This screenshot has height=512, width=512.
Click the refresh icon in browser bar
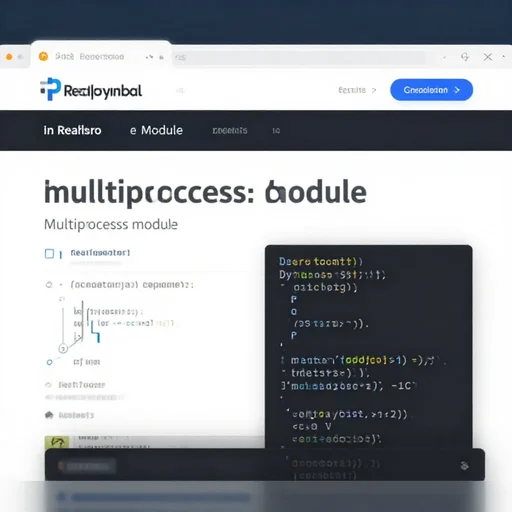coord(465,57)
